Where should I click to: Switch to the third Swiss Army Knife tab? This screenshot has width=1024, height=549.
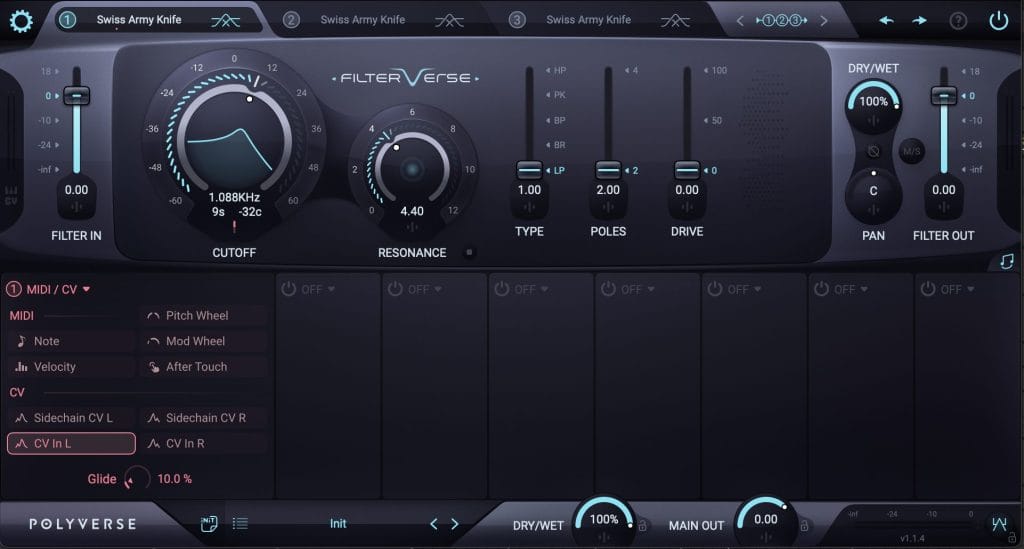coord(588,20)
